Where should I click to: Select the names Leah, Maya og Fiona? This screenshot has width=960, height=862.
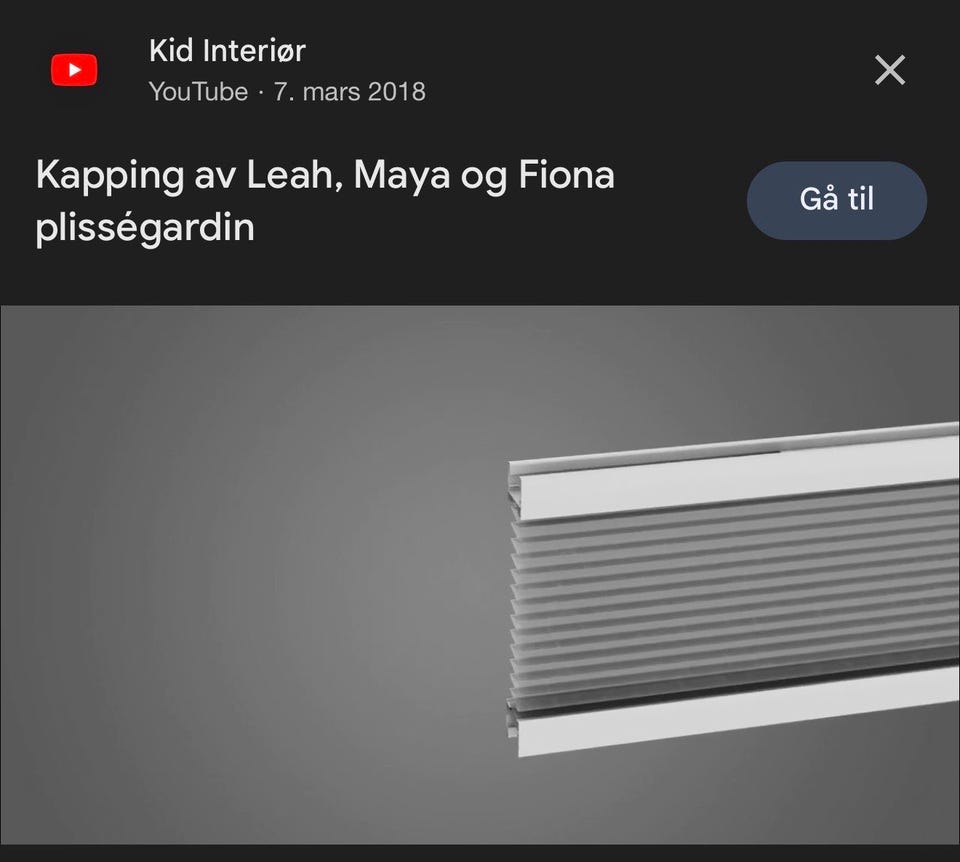pos(430,176)
